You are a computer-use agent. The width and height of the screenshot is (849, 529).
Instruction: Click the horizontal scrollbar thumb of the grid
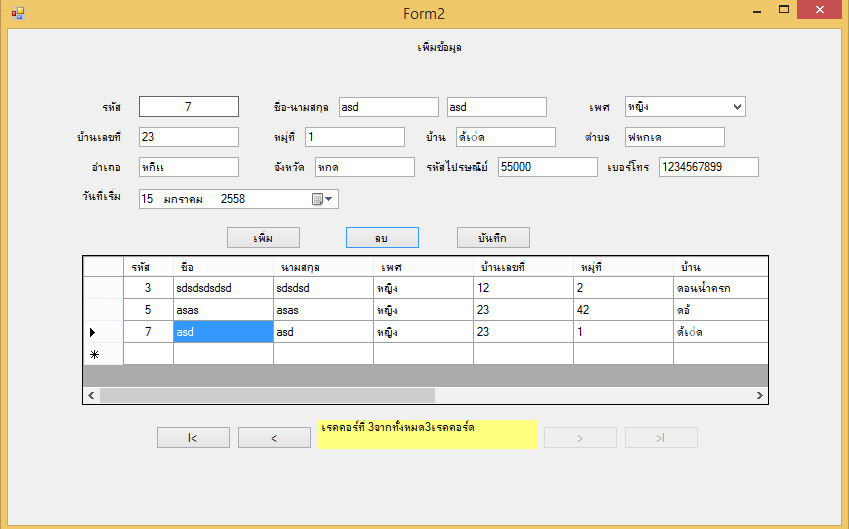click(x=267, y=395)
